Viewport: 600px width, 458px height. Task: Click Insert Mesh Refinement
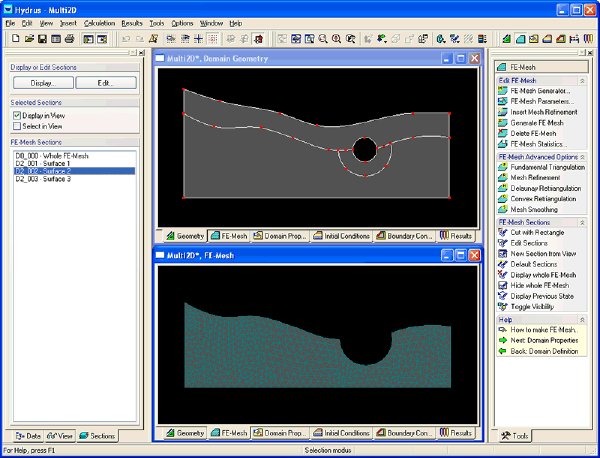click(544, 112)
